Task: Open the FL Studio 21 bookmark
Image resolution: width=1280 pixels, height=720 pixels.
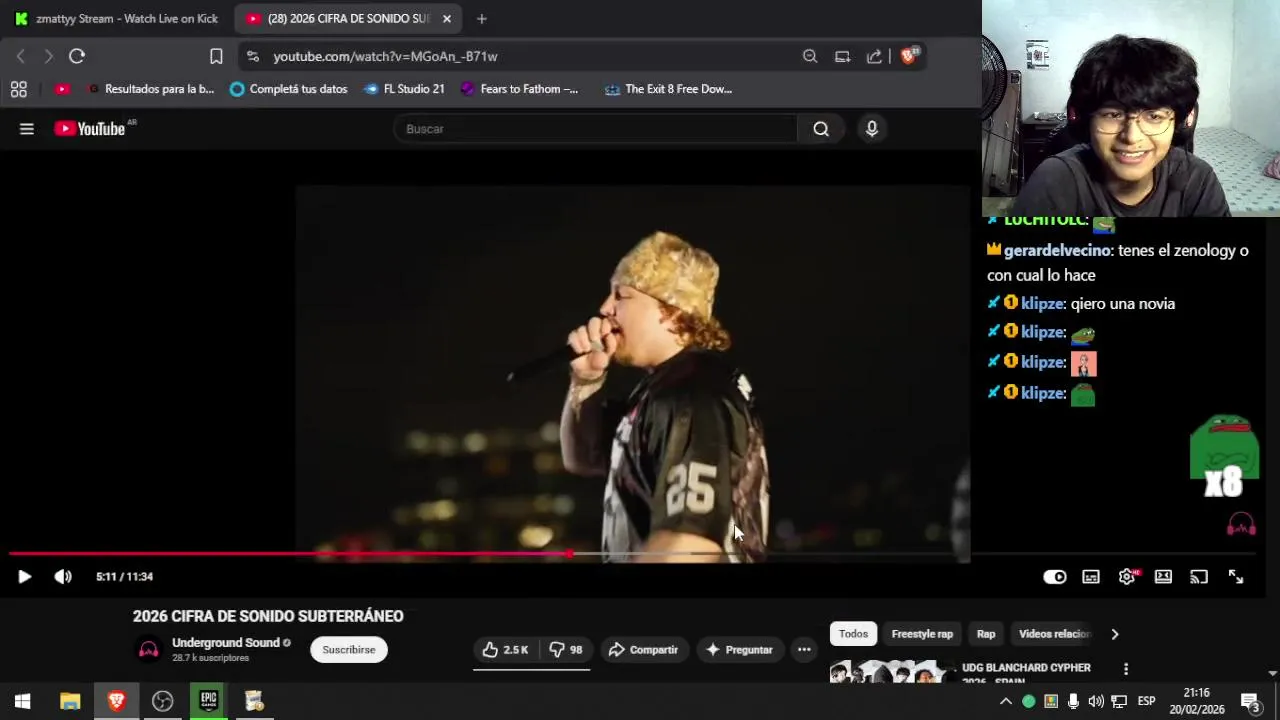Action: click(403, 89)
